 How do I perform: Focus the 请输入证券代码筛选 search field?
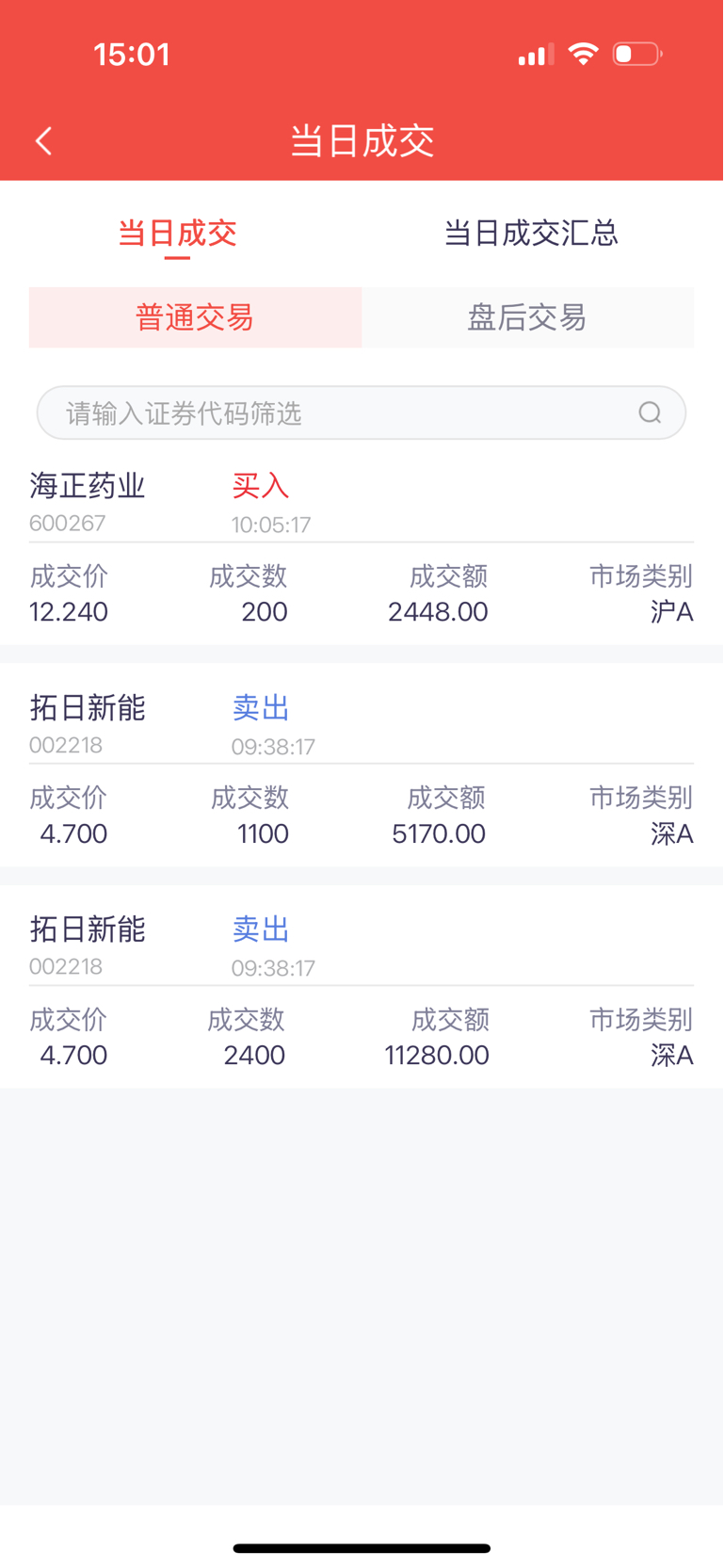pyautogui.click(x=362, y=412)
